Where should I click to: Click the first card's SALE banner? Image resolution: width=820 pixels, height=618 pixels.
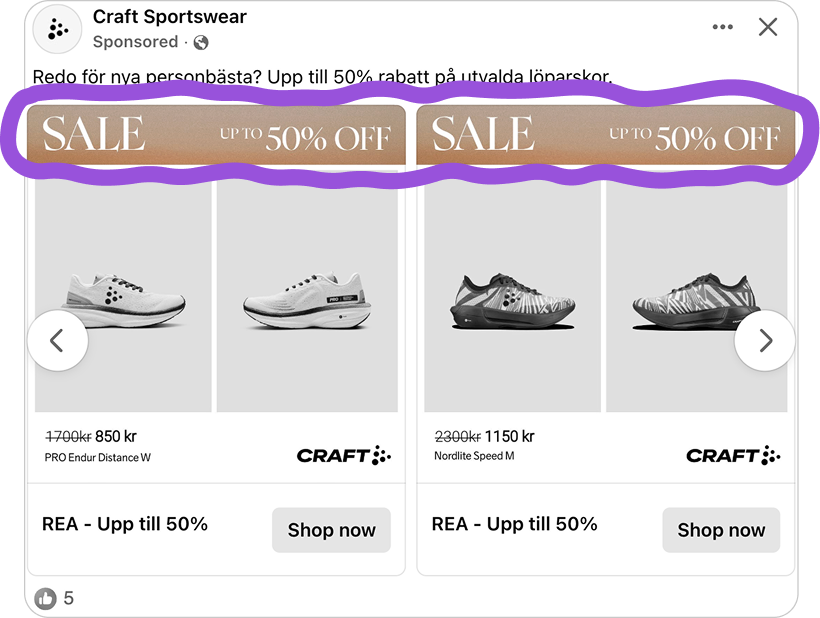(x=216, y=136)
